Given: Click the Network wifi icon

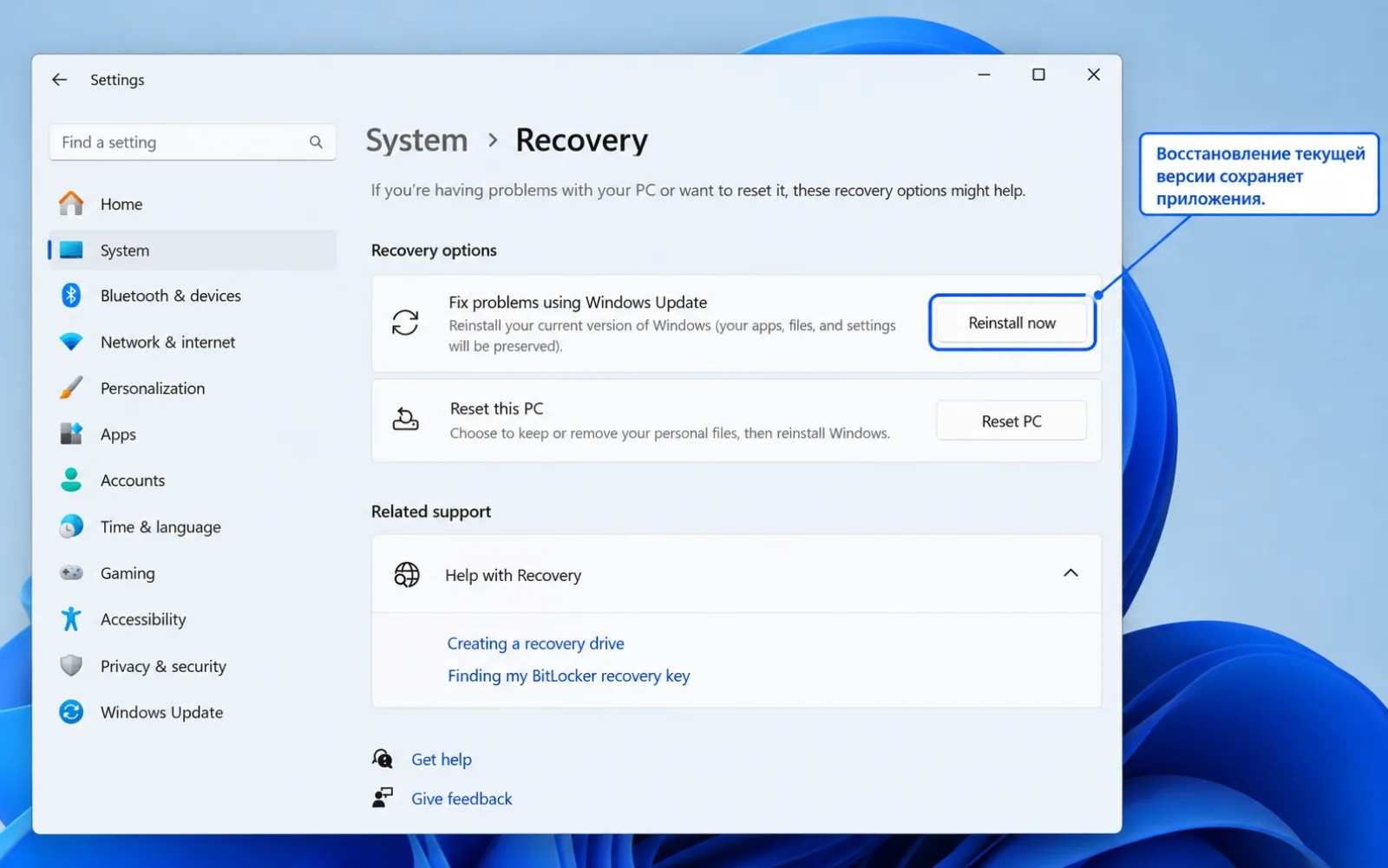Looking at the screenshot, I should tap(71, 342).
